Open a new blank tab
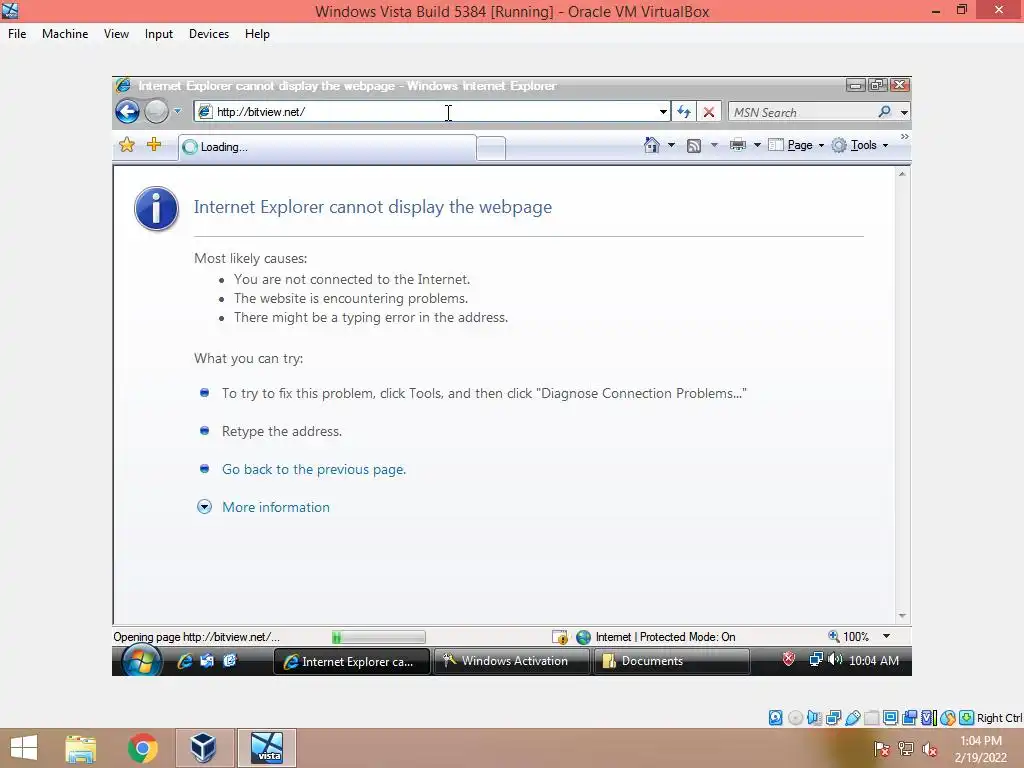The height and width of the screenshot is (768, 1024). pyautogui.click(x=491, y=148)
